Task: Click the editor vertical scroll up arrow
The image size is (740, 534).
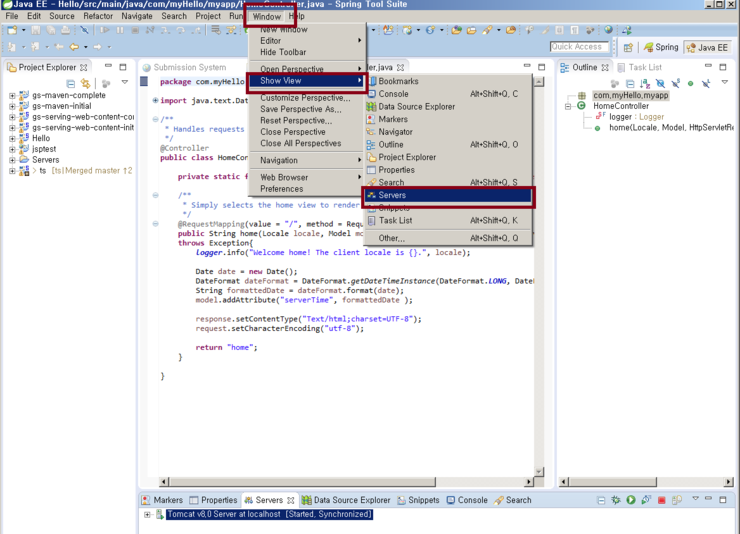Action: pyautogui.click(x=538, y=82)
